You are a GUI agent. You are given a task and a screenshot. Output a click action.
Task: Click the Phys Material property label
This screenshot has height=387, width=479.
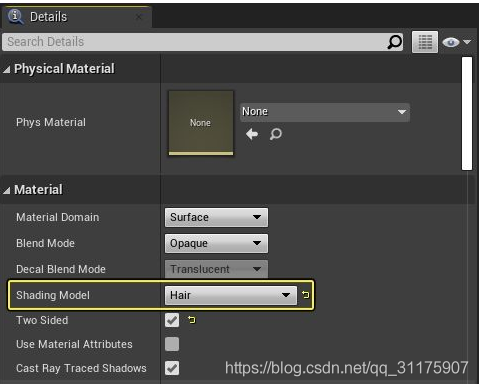pyautogui.click(x=51, y=122)
